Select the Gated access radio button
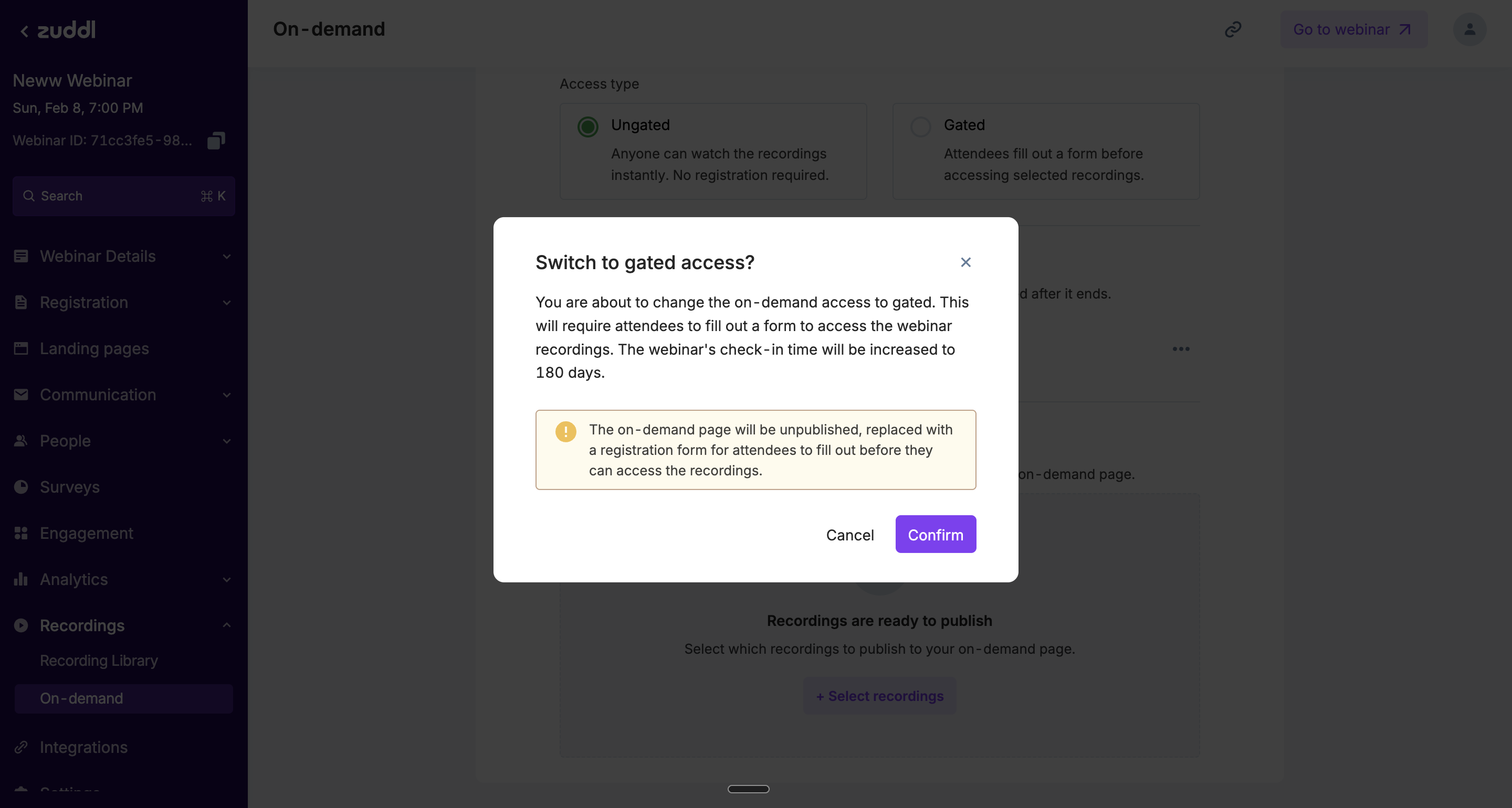This screenshot has width=1512, height=808. tap(920, 127)
